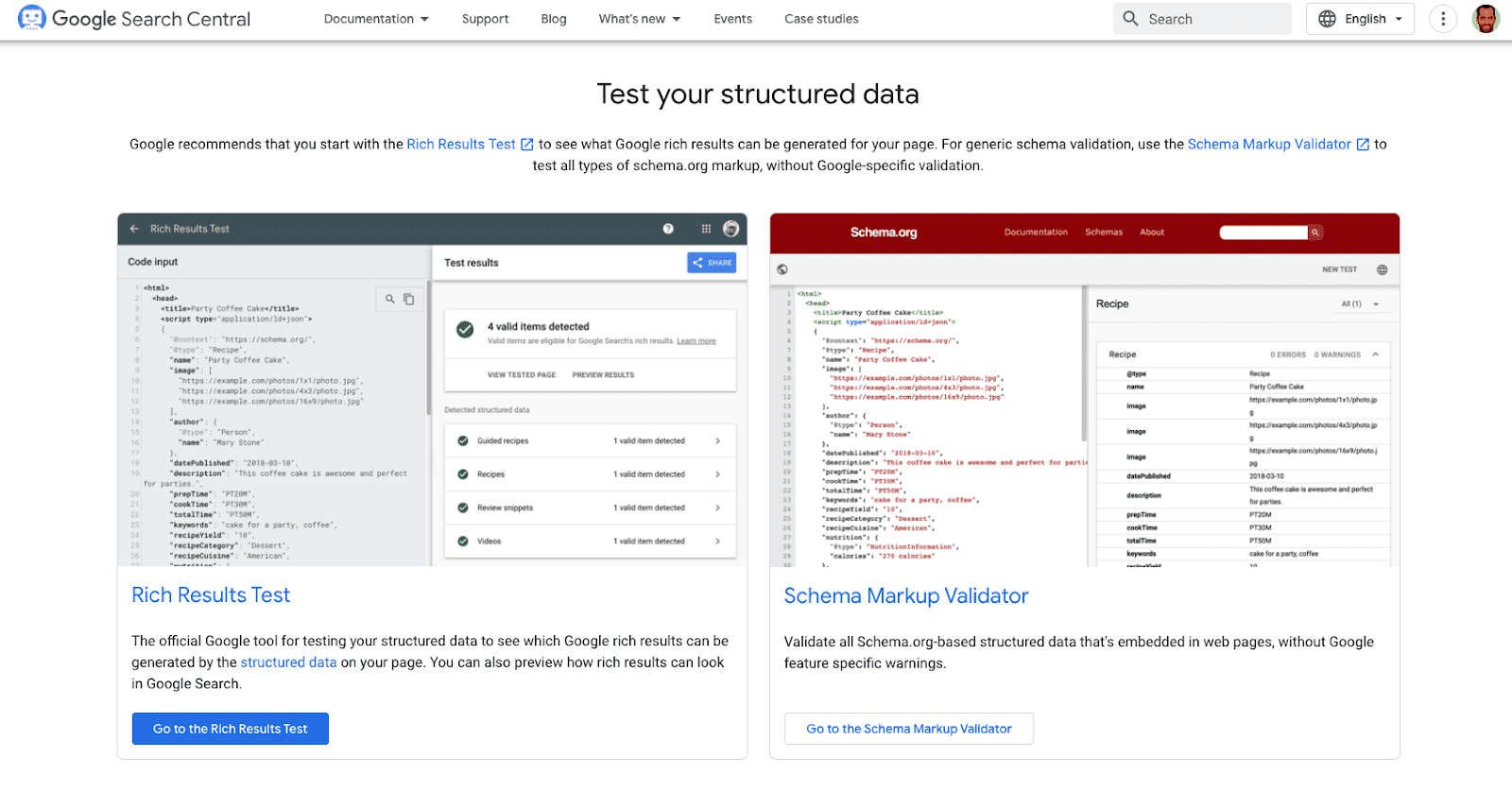
Task: Click NEW TEST in validator screenshot
Action: [1339, 270]
